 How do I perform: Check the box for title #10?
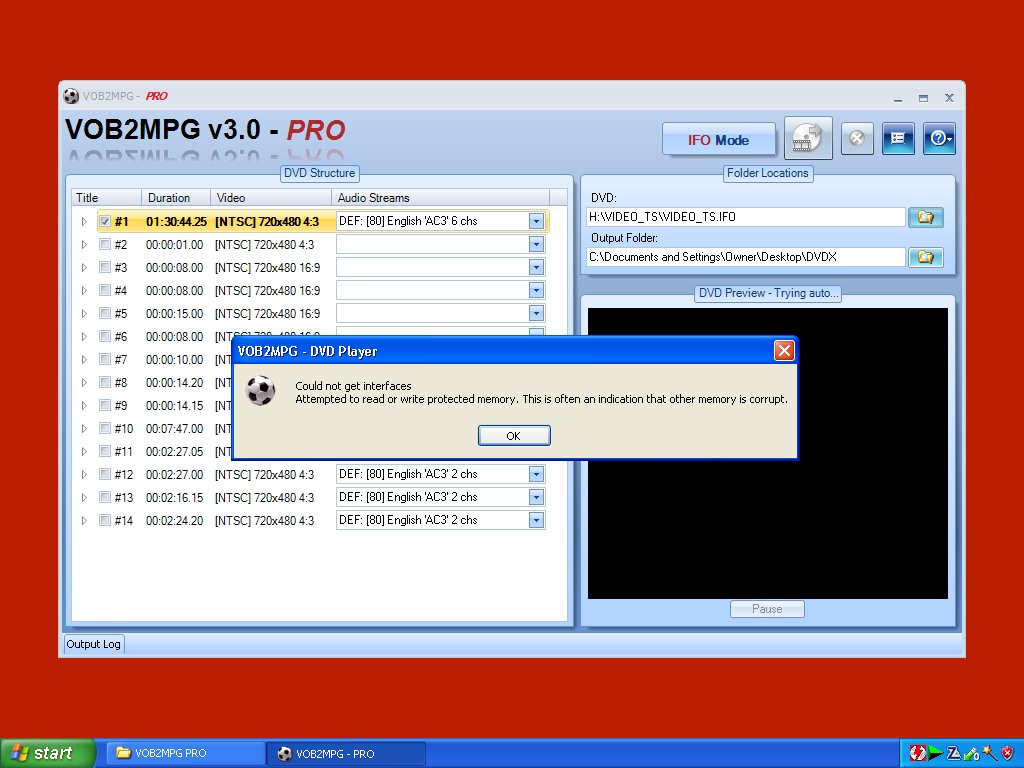[104, 428]
